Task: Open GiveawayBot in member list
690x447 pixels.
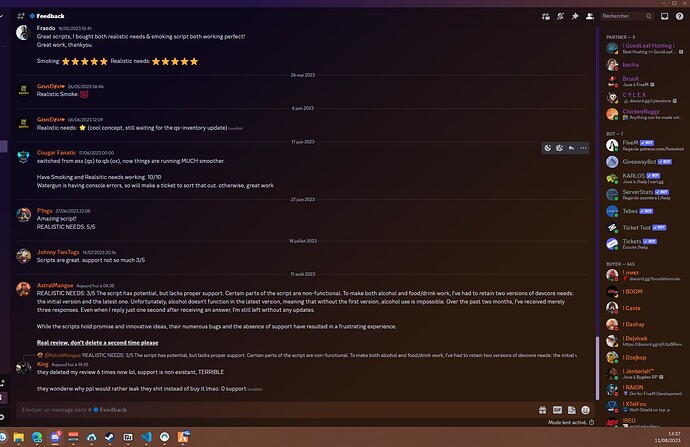Action: (x=644, y=162)
